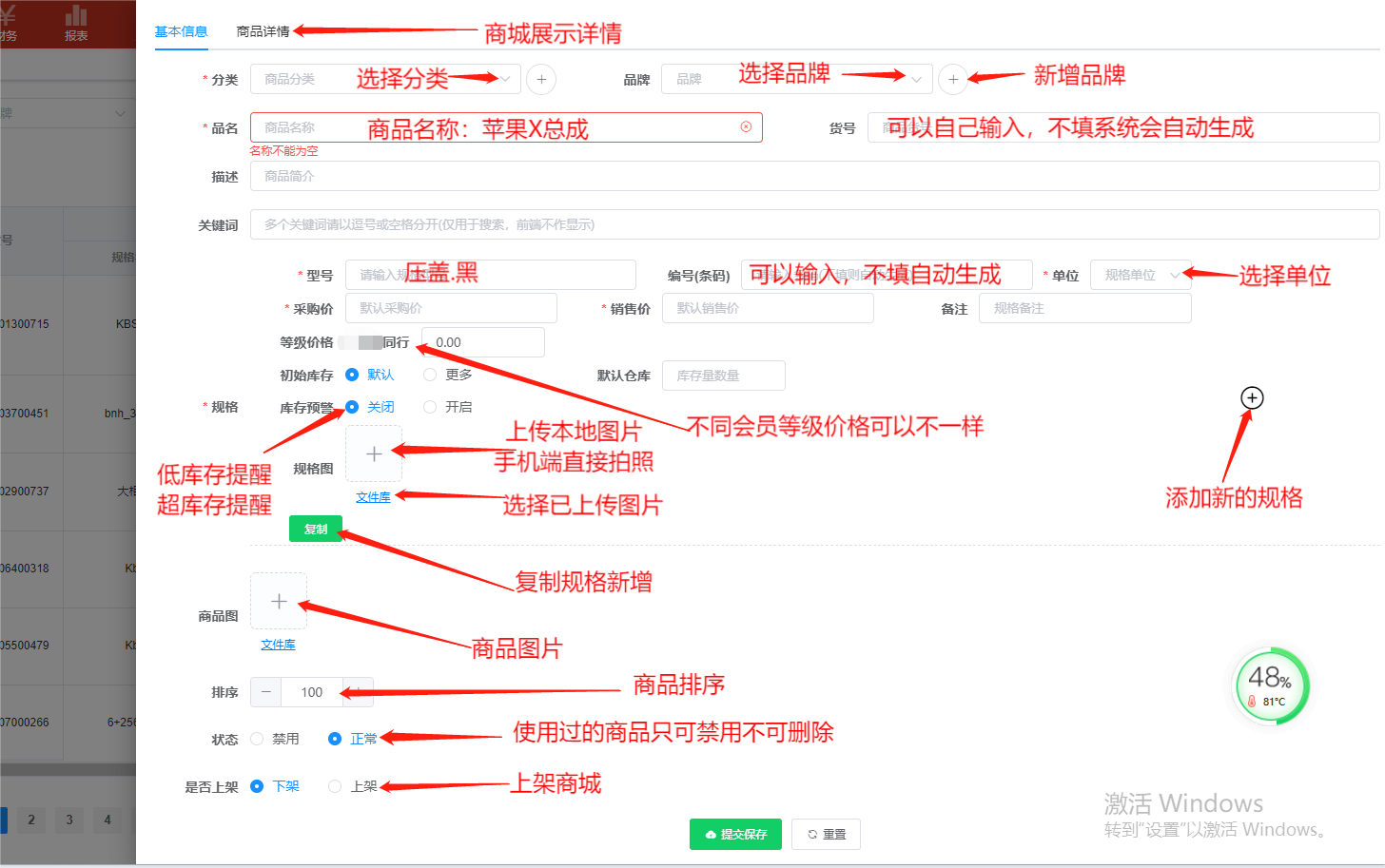Image resolution: width=1385 pixels, height=868 pixels.
Task: Set 状态 to 禁用
Action: click(x=275, y=739)
